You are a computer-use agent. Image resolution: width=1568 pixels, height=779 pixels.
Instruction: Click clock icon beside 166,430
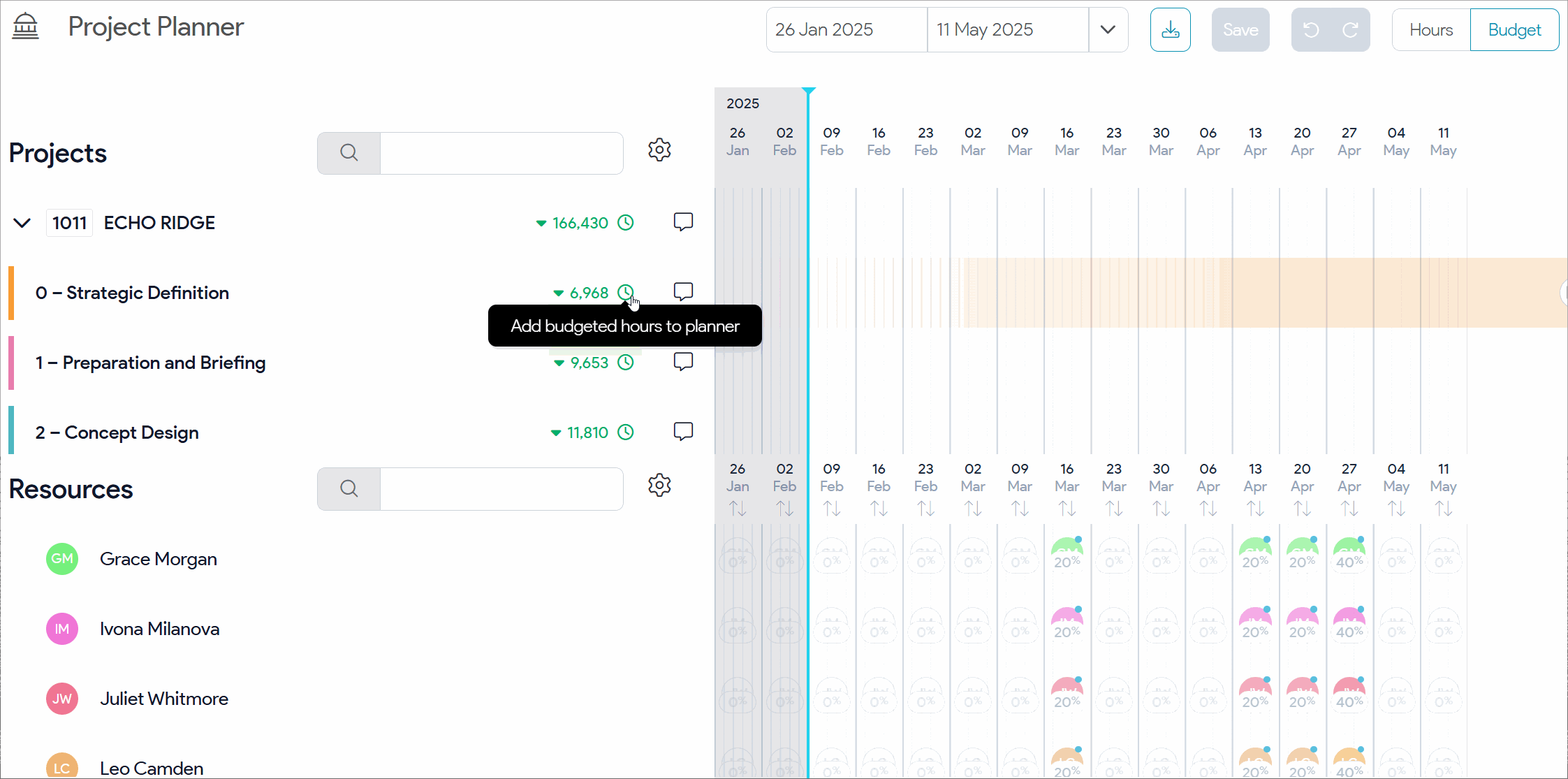click(626, 223)
